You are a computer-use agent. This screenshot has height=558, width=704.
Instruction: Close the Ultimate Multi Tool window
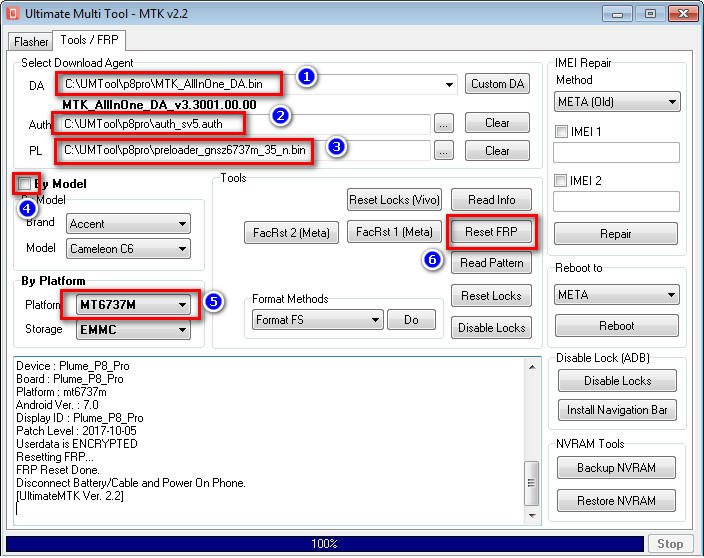(x=683, y=14)
